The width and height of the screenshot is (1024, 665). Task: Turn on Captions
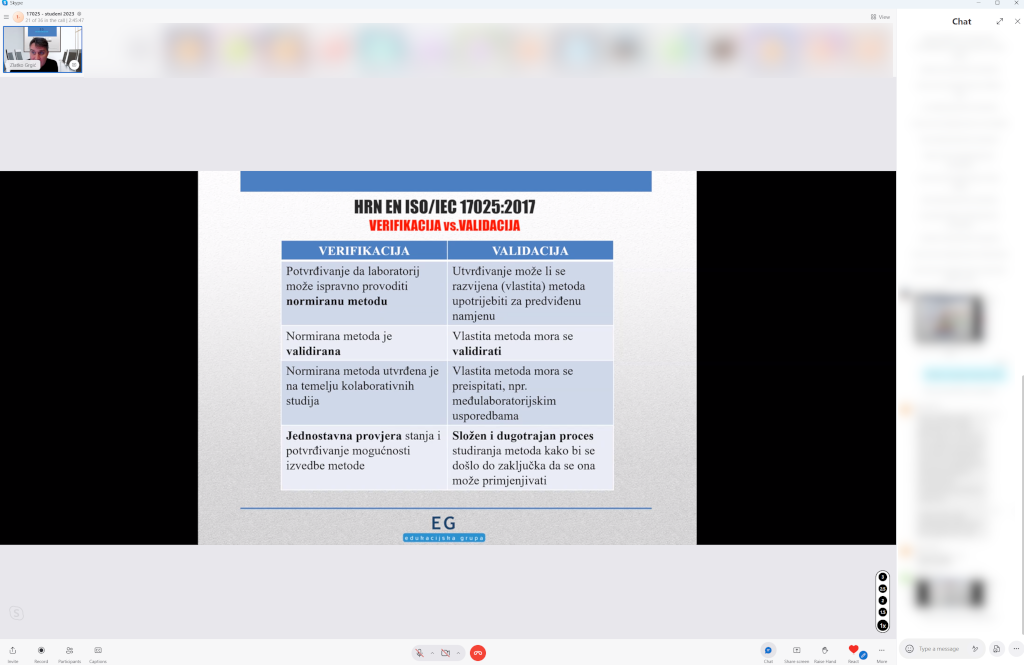tap(98, 651)
